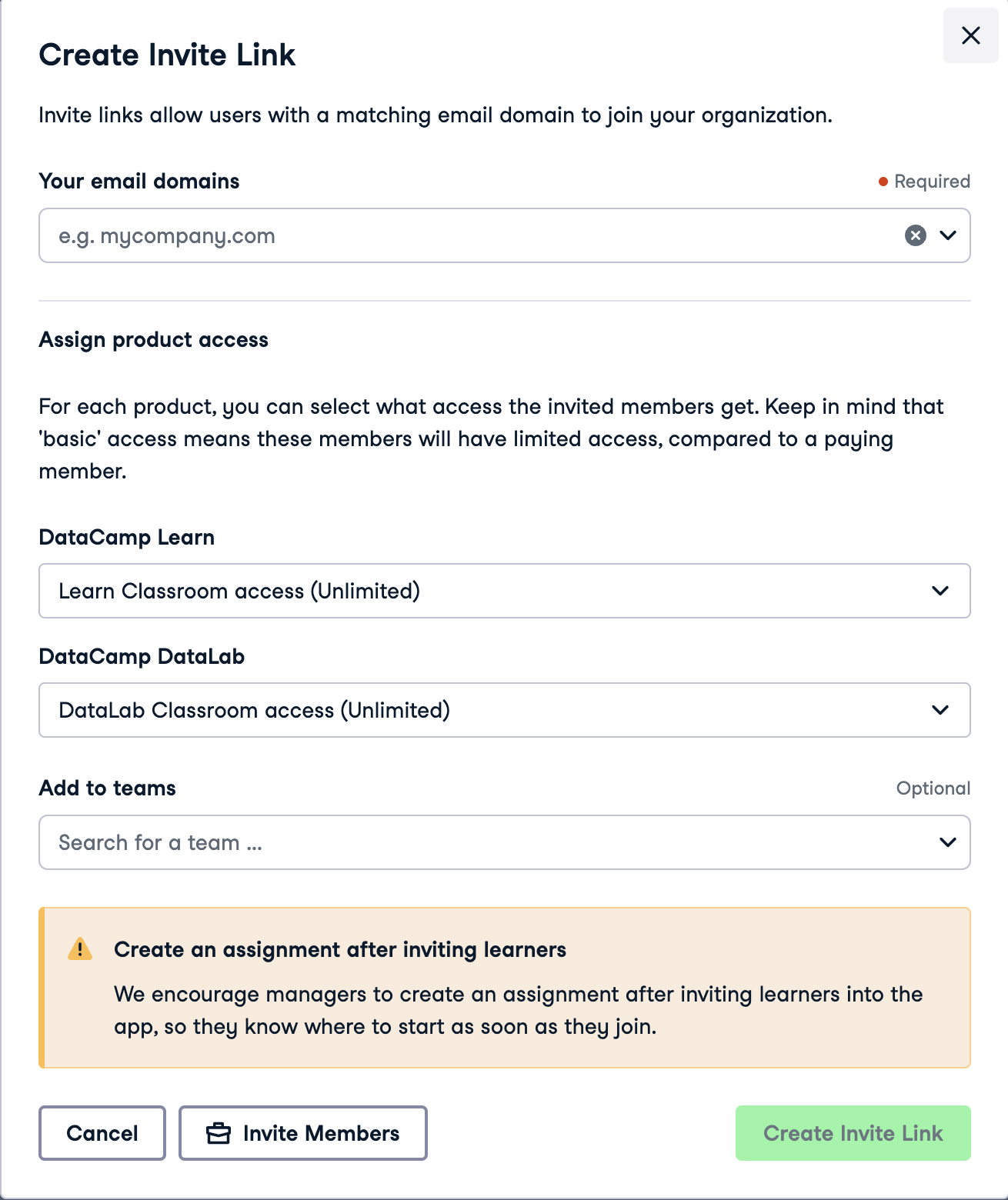Open the DataCamp DataLab access dropdown

(x=492, y=710)
